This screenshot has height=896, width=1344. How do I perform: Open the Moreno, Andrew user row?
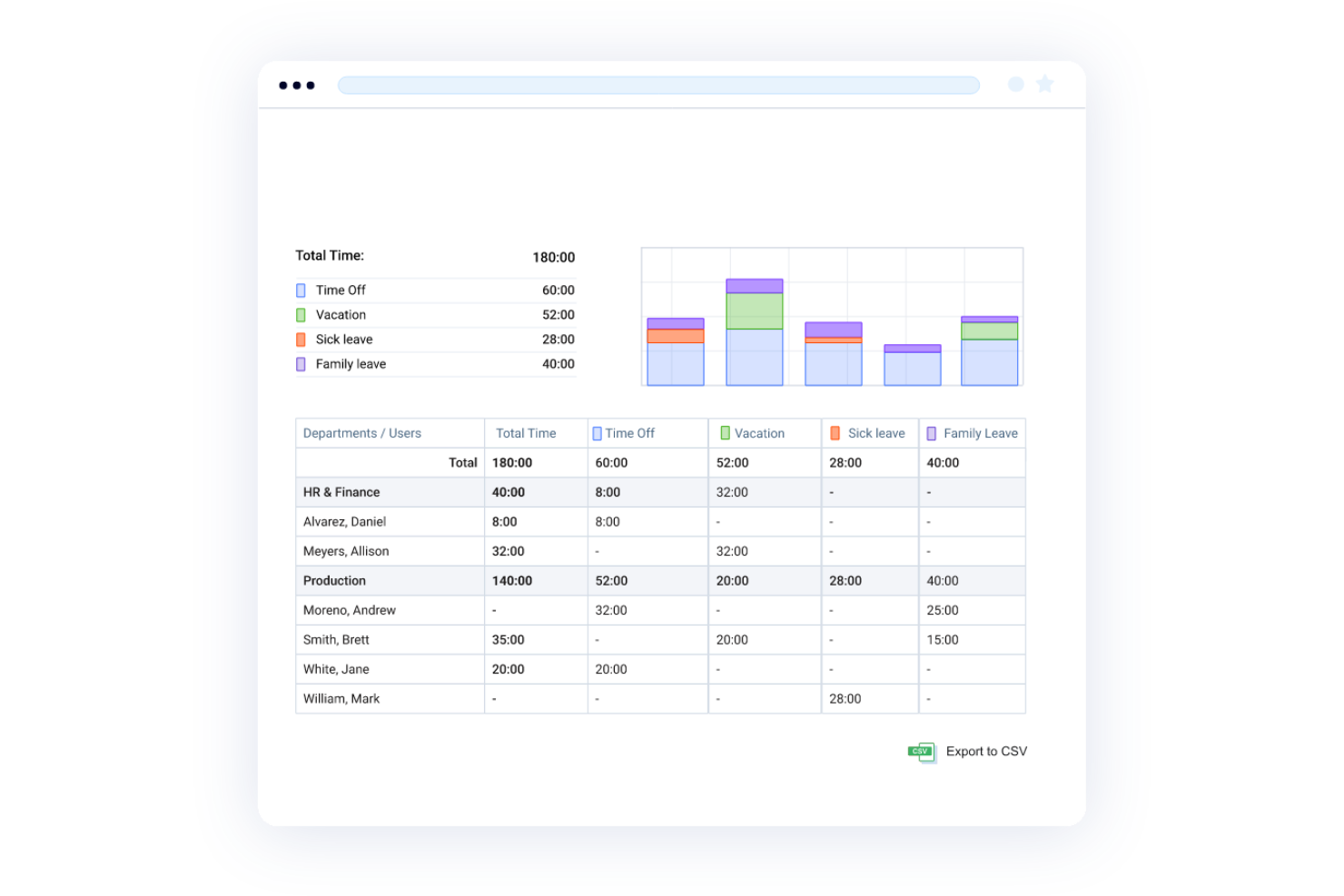pos(660,610)
